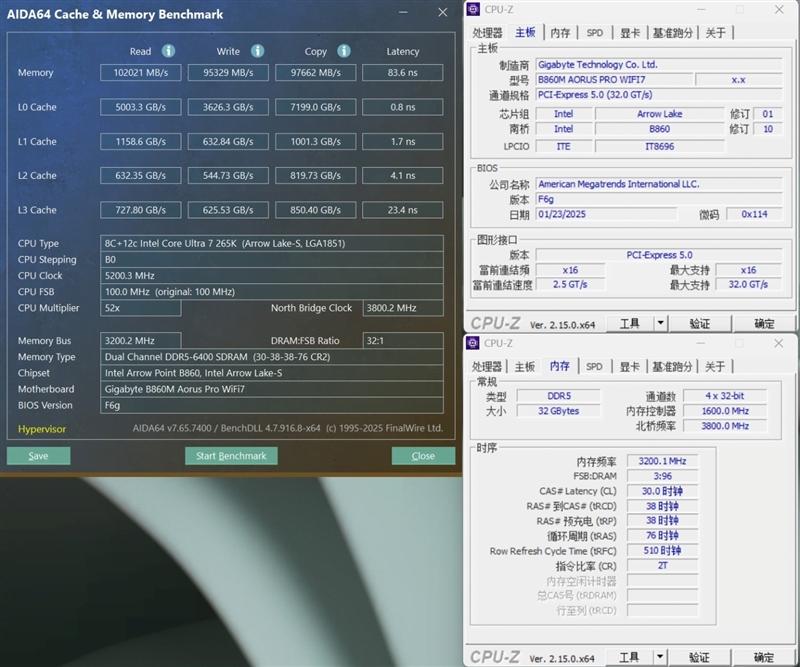The width and height of the screenshot is (800, 667).
Task: Open 基准跑分 tab in top CPU-Z window
Action: 672,33
